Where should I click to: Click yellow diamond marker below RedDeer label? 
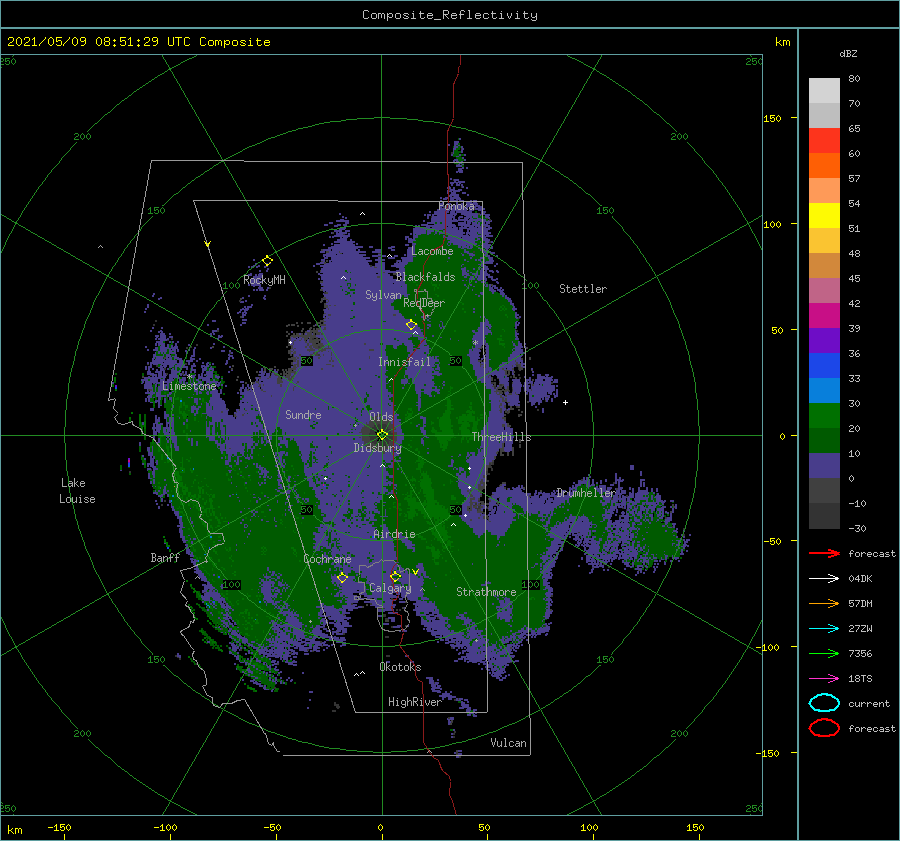pos(411,325)
